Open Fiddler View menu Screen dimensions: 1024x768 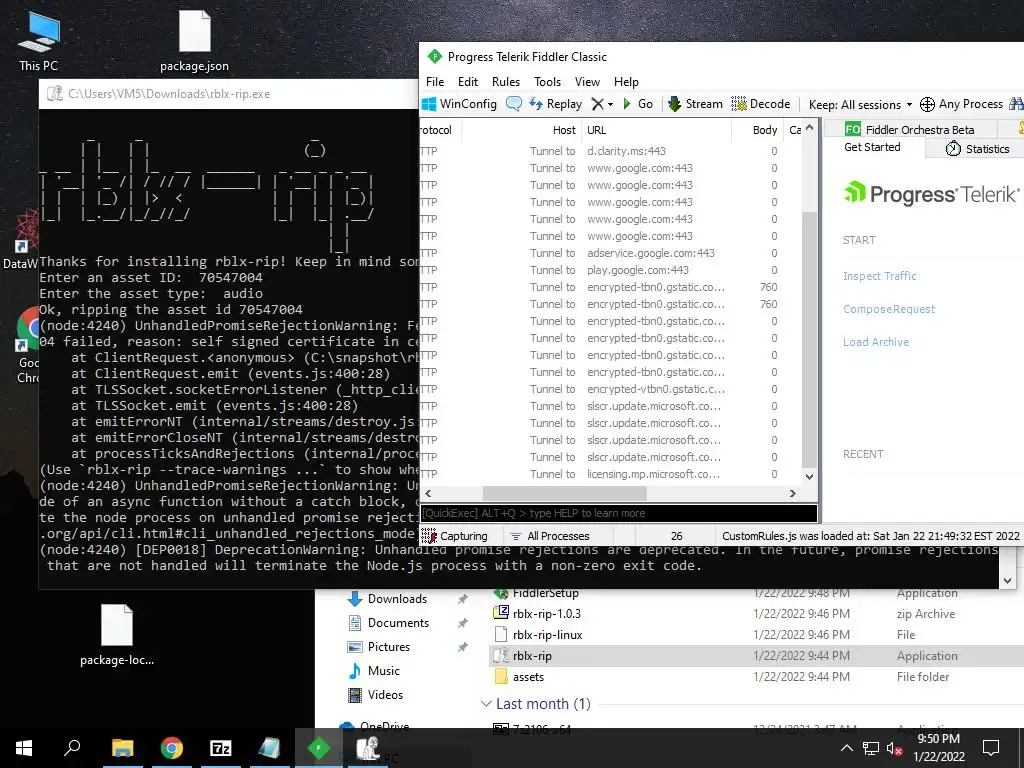pyautogui.click(x=587, y=82)
